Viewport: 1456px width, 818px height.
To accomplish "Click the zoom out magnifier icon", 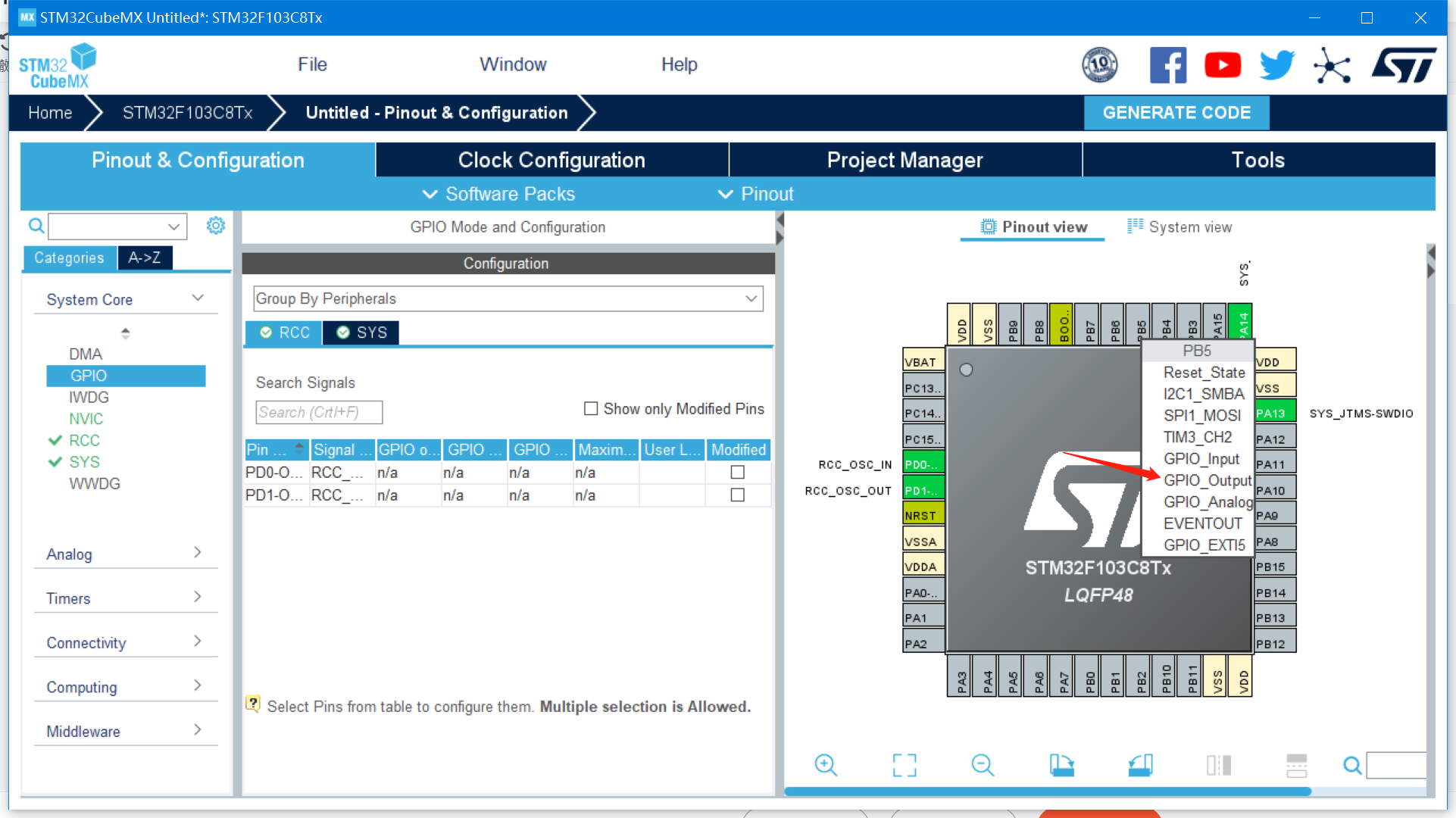I will [x=982, y=765].
